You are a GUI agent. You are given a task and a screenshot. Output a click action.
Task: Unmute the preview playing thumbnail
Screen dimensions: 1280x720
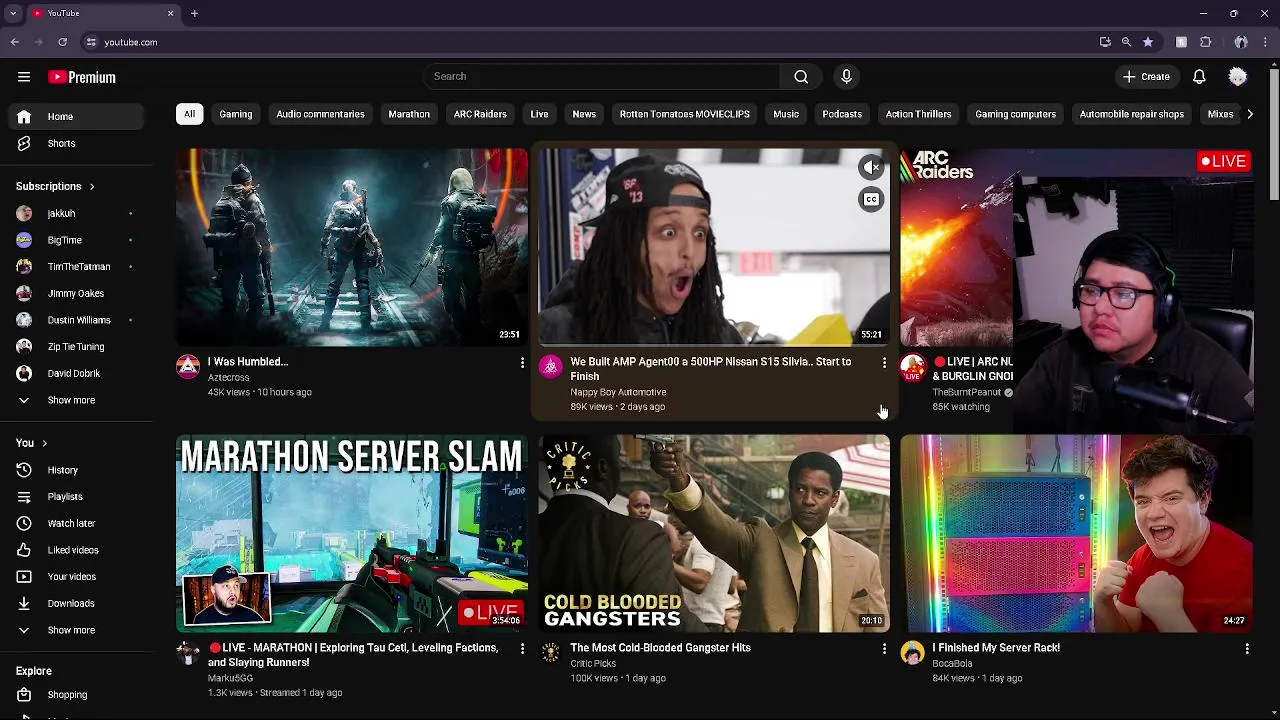[x=871, y=167]
